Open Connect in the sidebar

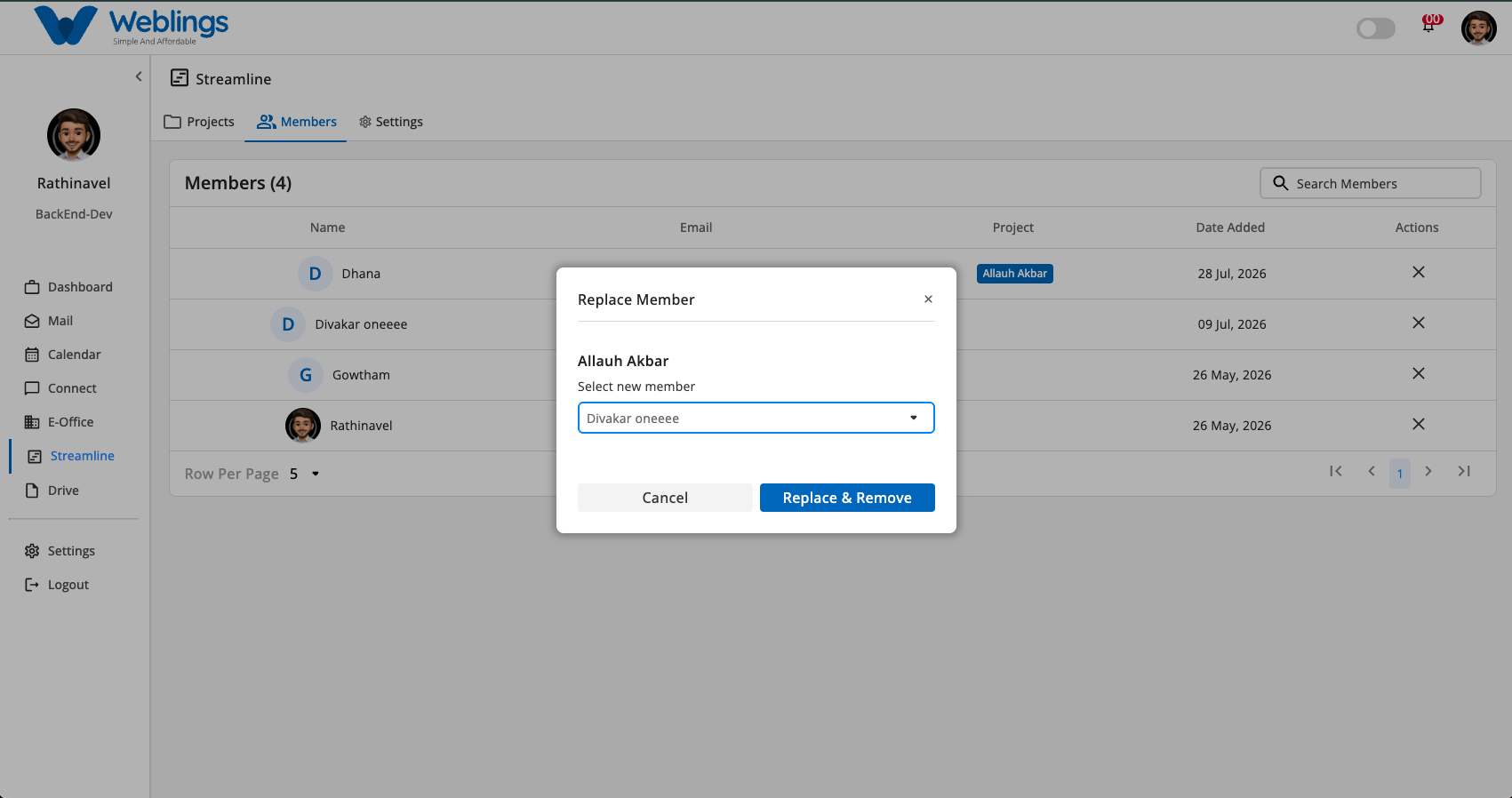point(61,388)
